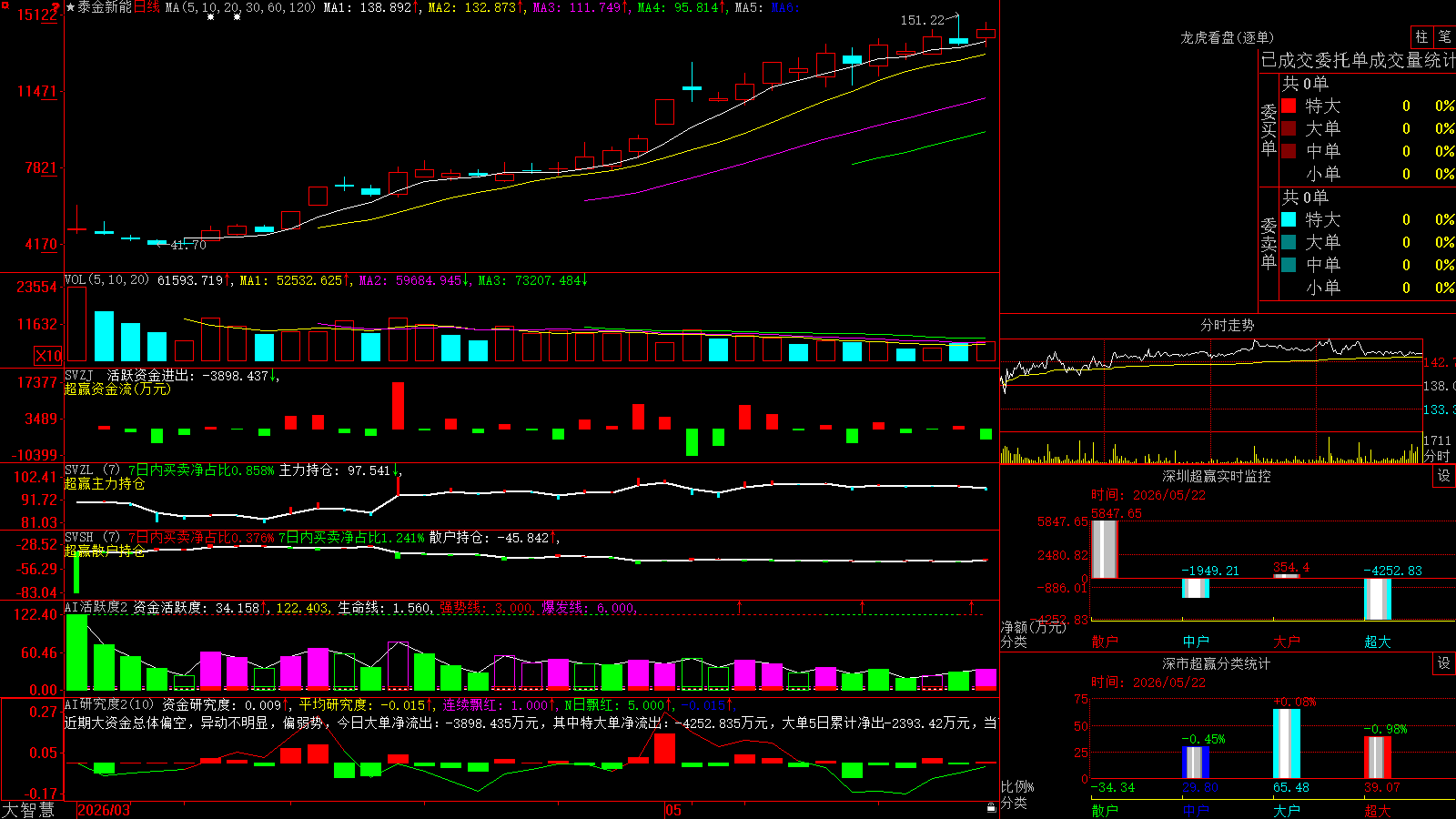The image size is (1456, 819).
Task: Click the 主力持仓: 97.541 value
Action: pos(336,470)
